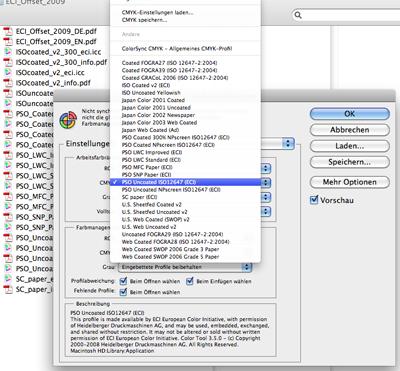Click the Abbrechen button
The image size is (400, 371).
[x=350, y=130]
